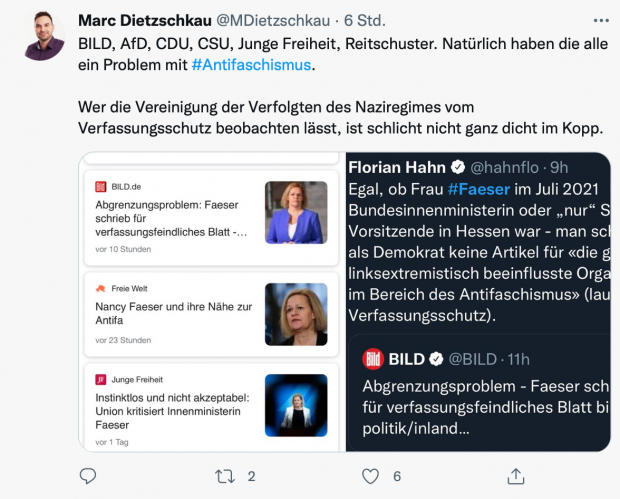The width and height of the screenshot is (620, 499).
Task: Click the reply speech bubble icon
Action: [x=88, y=476]
